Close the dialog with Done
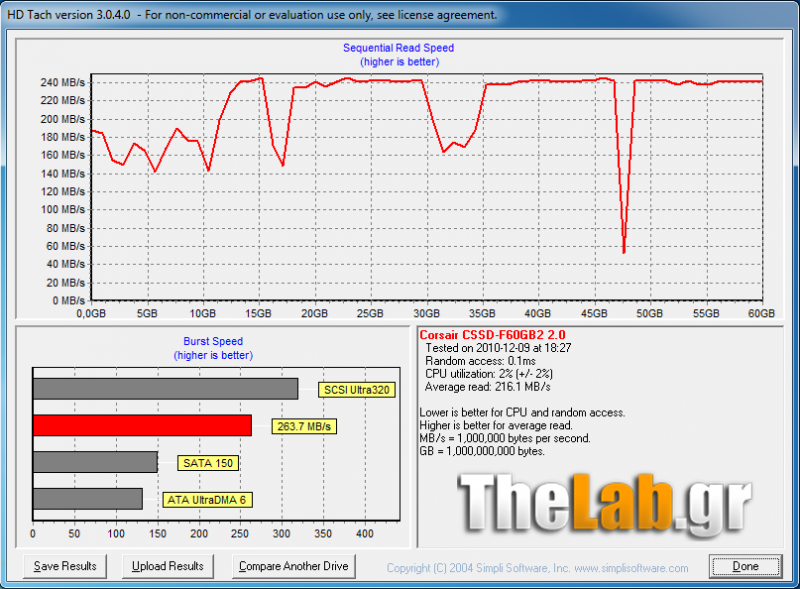Image resolution: width=800 pixels, height=589 pixels. pos(745,566)
